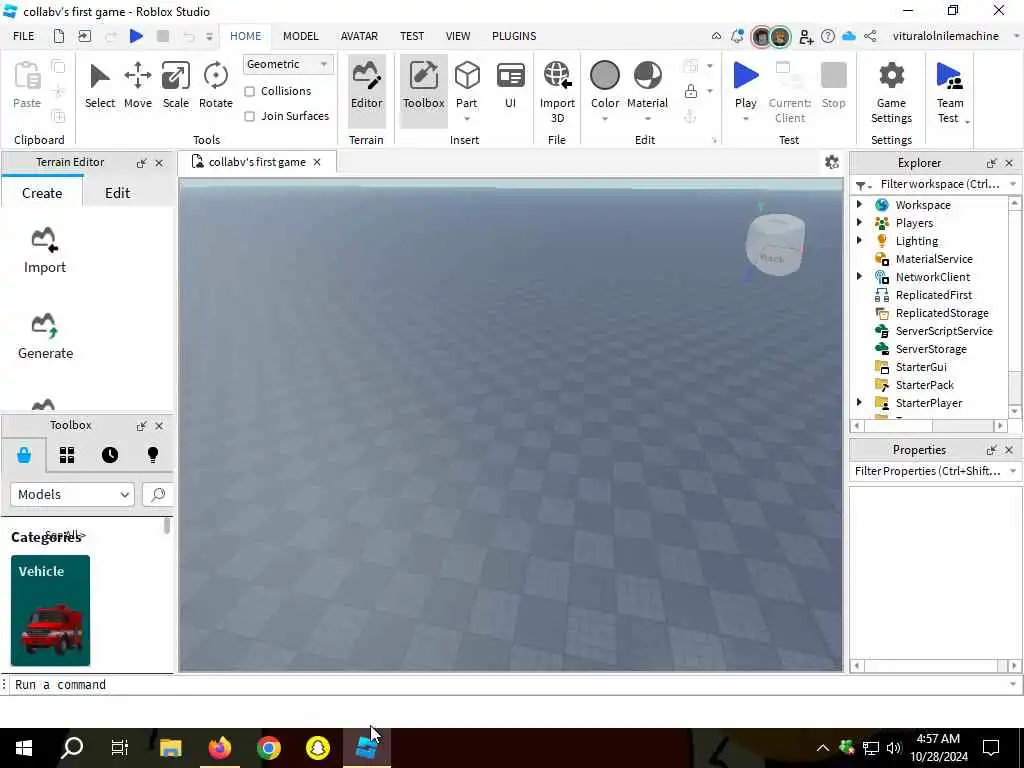Screen dimensions: 1024x768
Task: Click the Material tool icon
Action: (647, 76)
